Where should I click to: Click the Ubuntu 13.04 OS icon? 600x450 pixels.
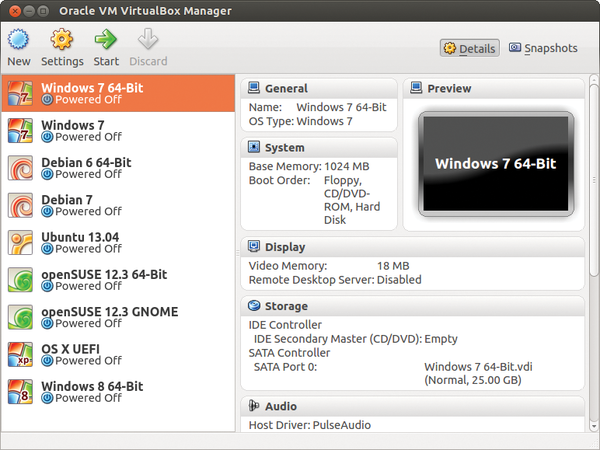20,243
